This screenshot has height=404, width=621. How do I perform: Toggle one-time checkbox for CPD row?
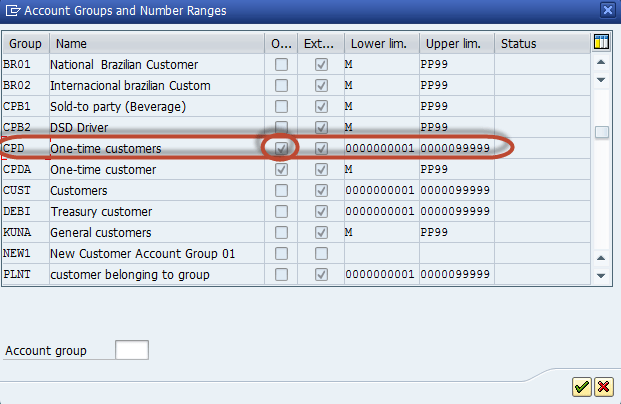click(x=282, y=149)
